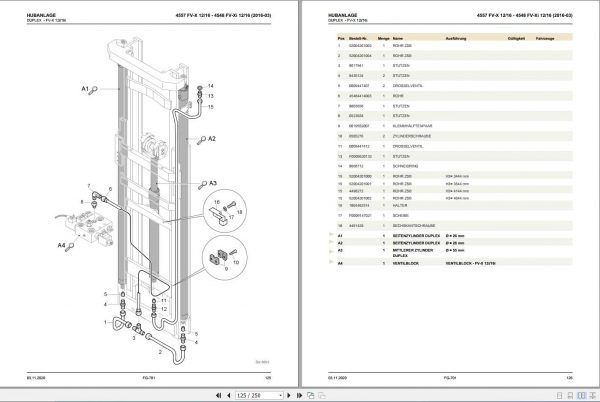Click the Bestell-Nr. column header

coord(358,38)
